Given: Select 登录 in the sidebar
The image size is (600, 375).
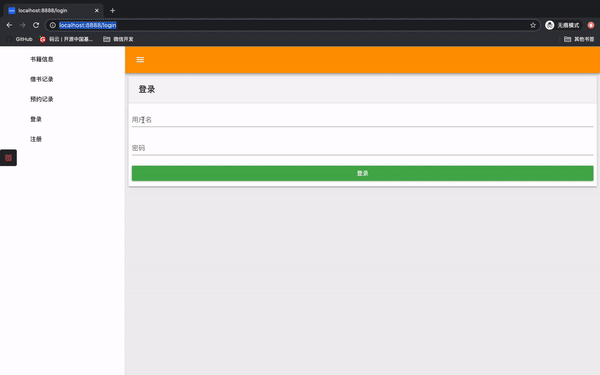Looking at the screenshot, I should pos(36,119).
